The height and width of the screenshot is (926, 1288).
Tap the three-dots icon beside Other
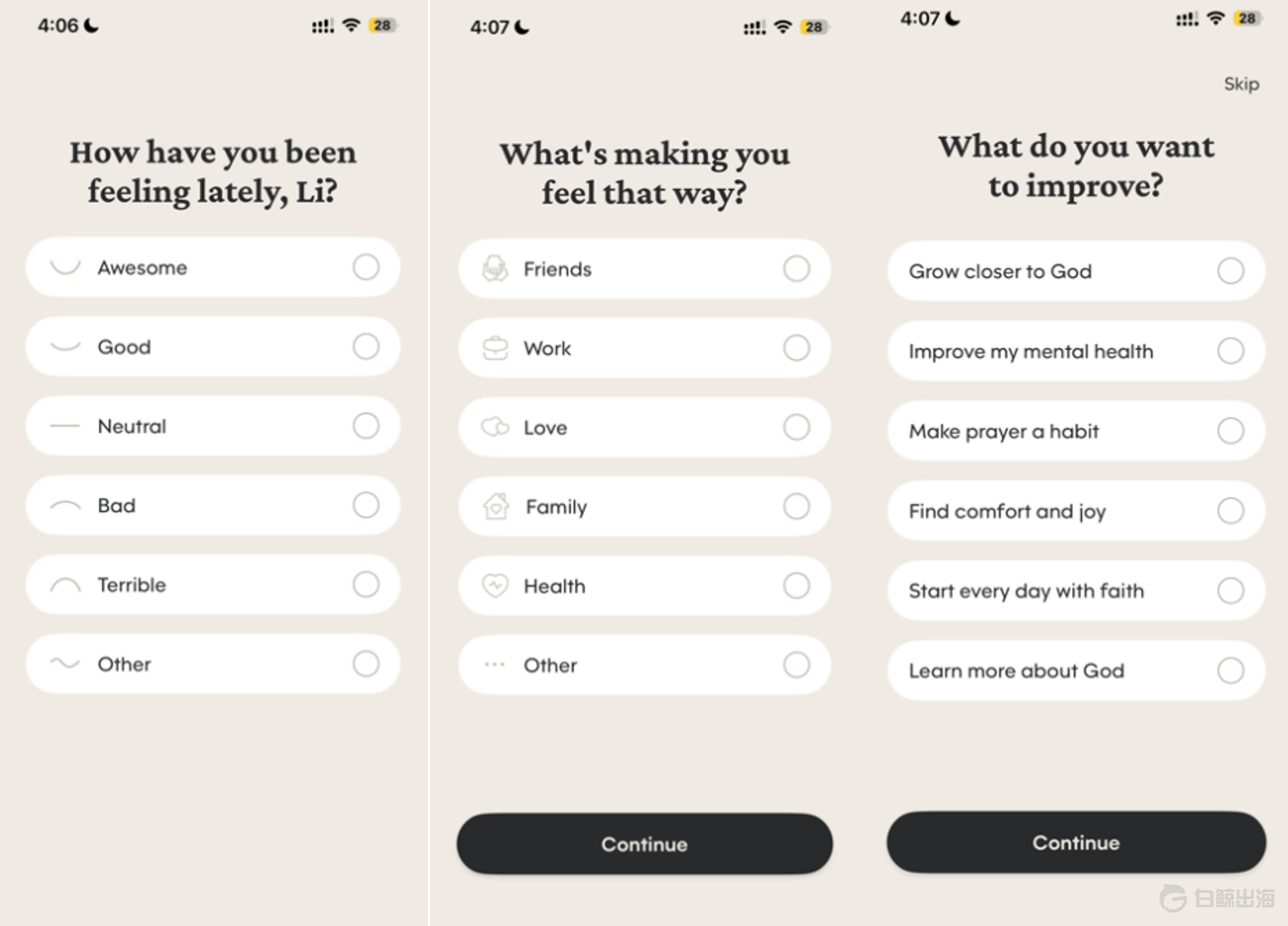pyautogui.click(x=495, y=665)
